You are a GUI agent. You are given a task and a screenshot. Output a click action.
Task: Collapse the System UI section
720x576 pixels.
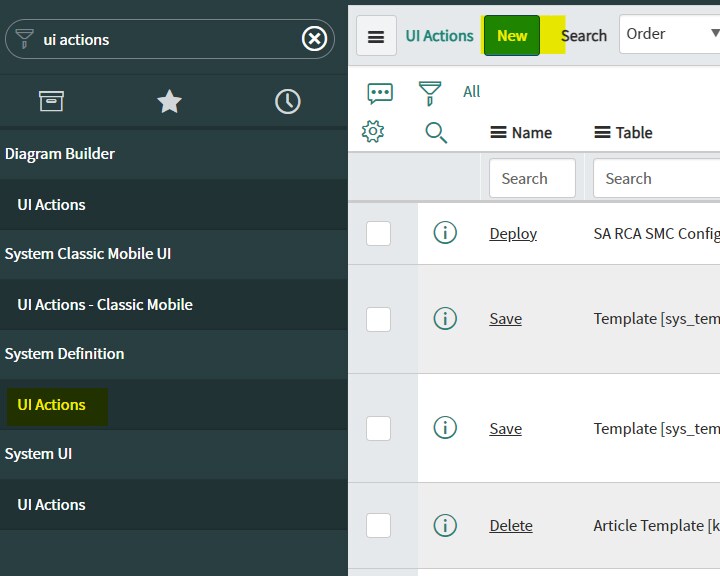(38, 454)
